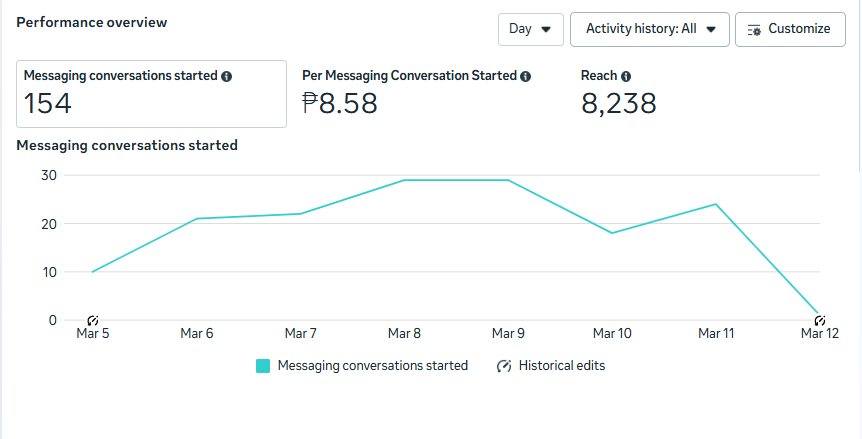The height and width of the screenshot is (439, 862).
Task: Click the chart data point for Mar 7
Action: click(x=300, y=213)
